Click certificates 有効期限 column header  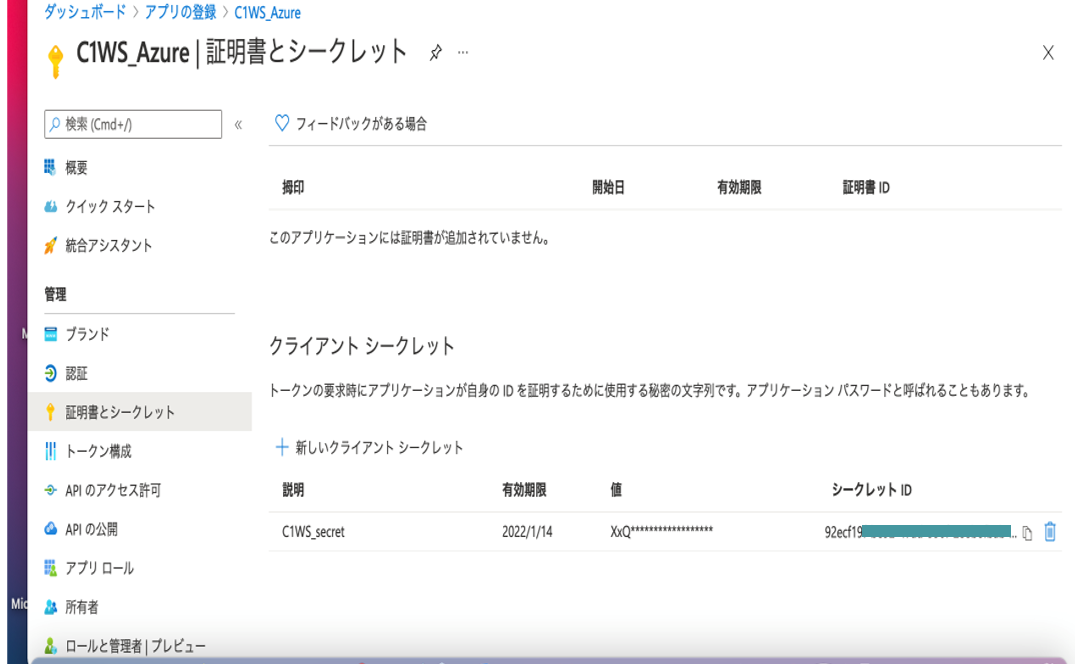click(x=739, y=188)
